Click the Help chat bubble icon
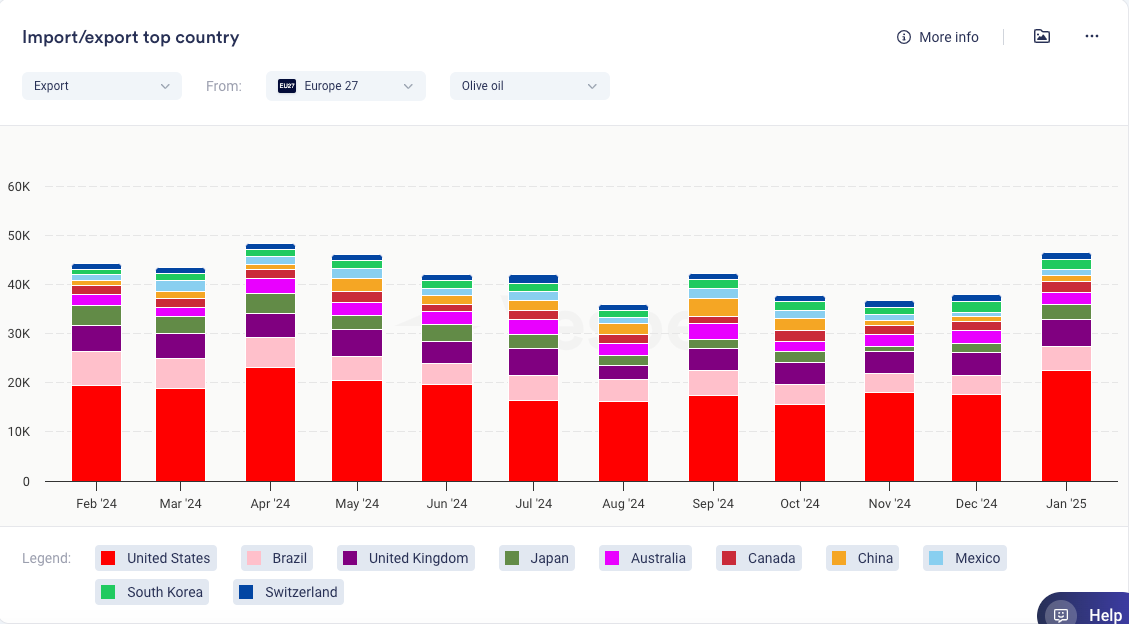The width and height of the screenshot is (1129, 624). click(1061, 615)
